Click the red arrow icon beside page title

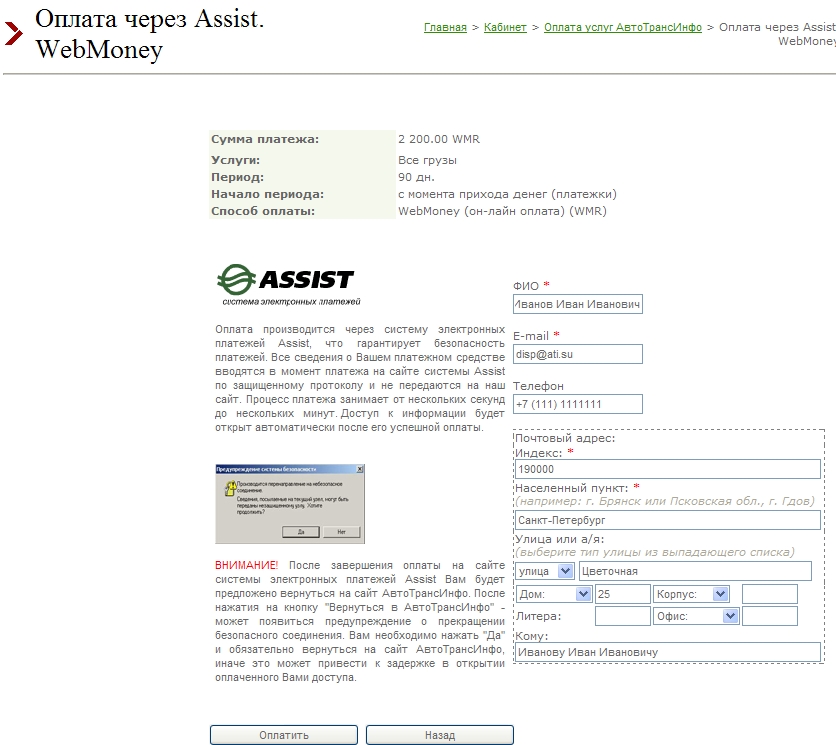pyautogui.click(x=13, y=34)
